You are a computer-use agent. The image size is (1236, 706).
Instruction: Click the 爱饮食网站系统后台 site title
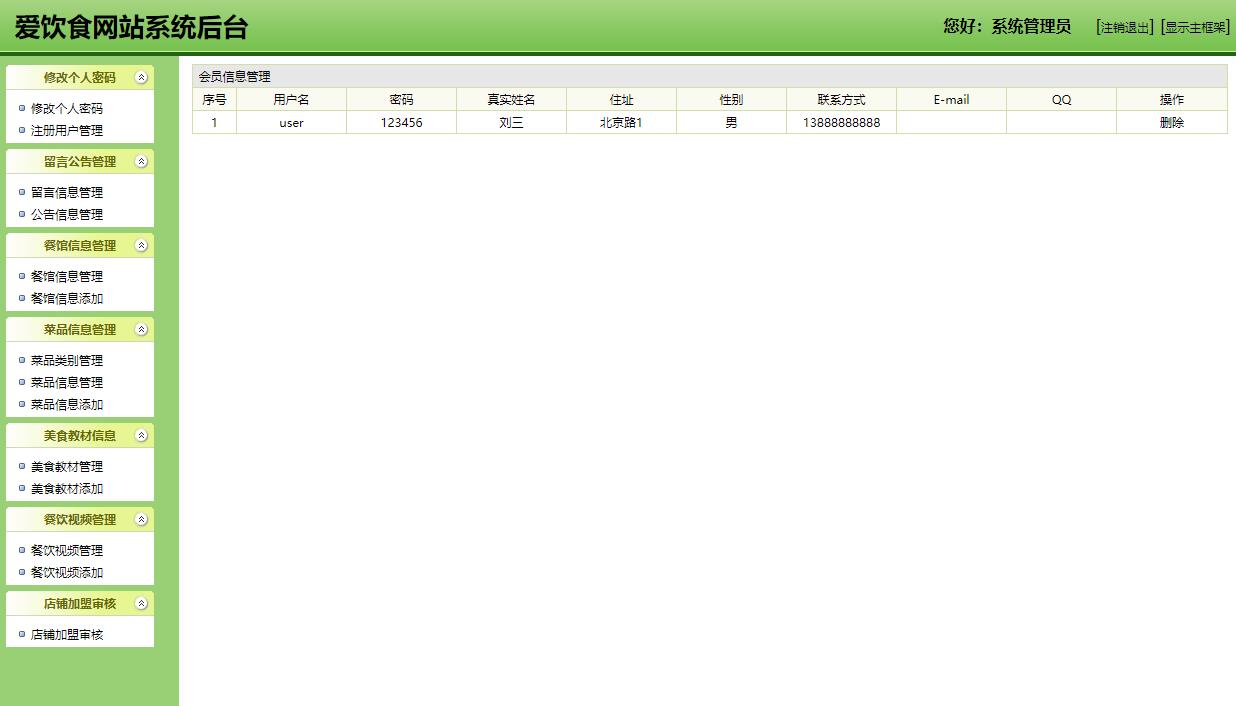131,27
